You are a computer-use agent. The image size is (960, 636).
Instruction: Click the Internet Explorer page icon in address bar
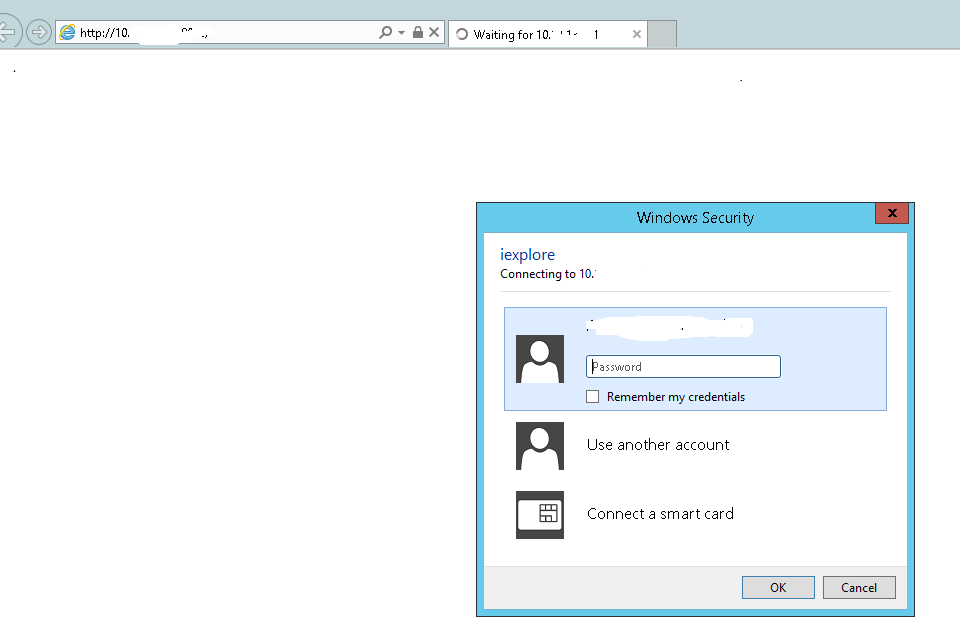click(x=67, y=32)
